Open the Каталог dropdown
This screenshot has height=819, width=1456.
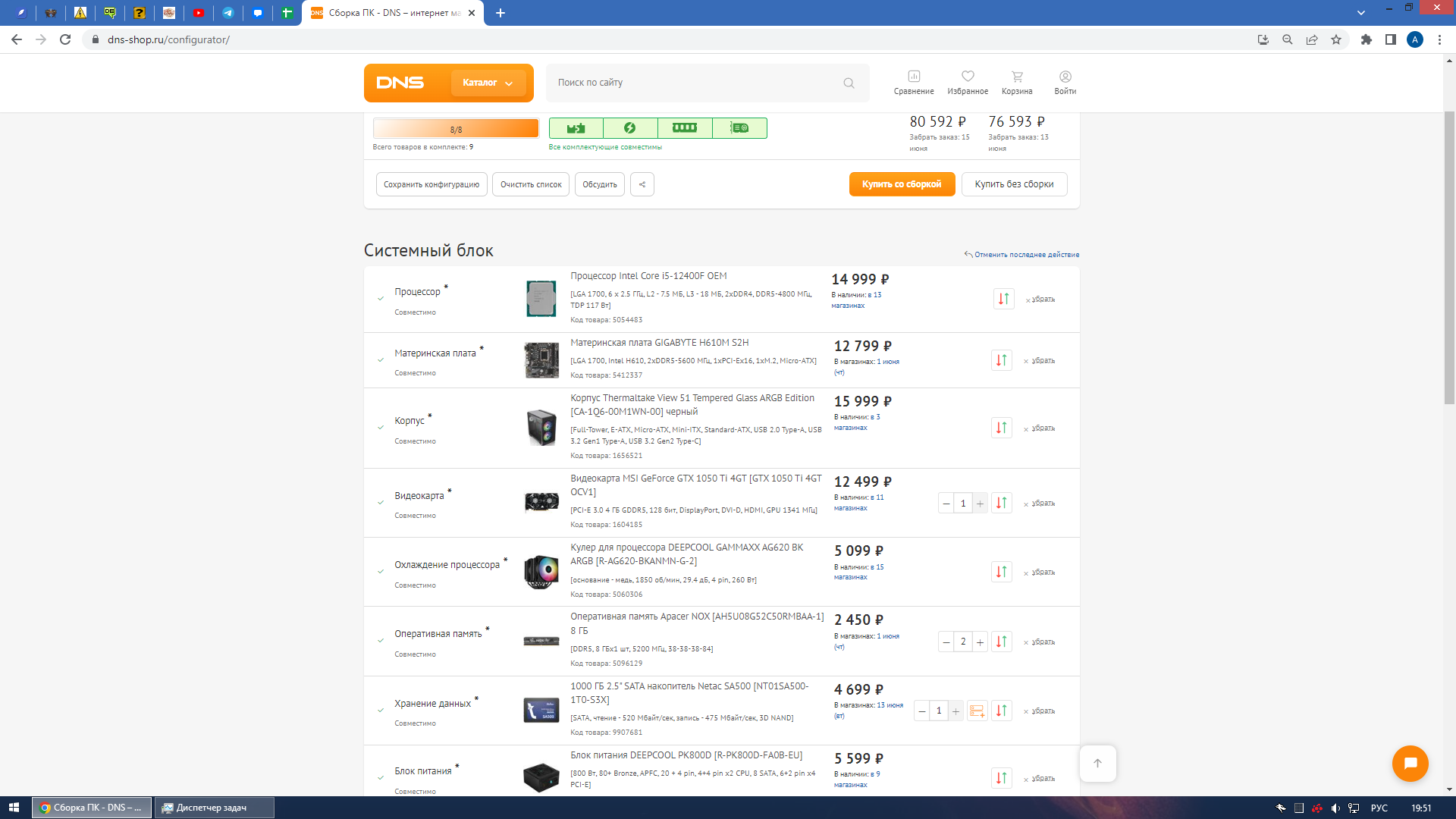tap(488, 83)
